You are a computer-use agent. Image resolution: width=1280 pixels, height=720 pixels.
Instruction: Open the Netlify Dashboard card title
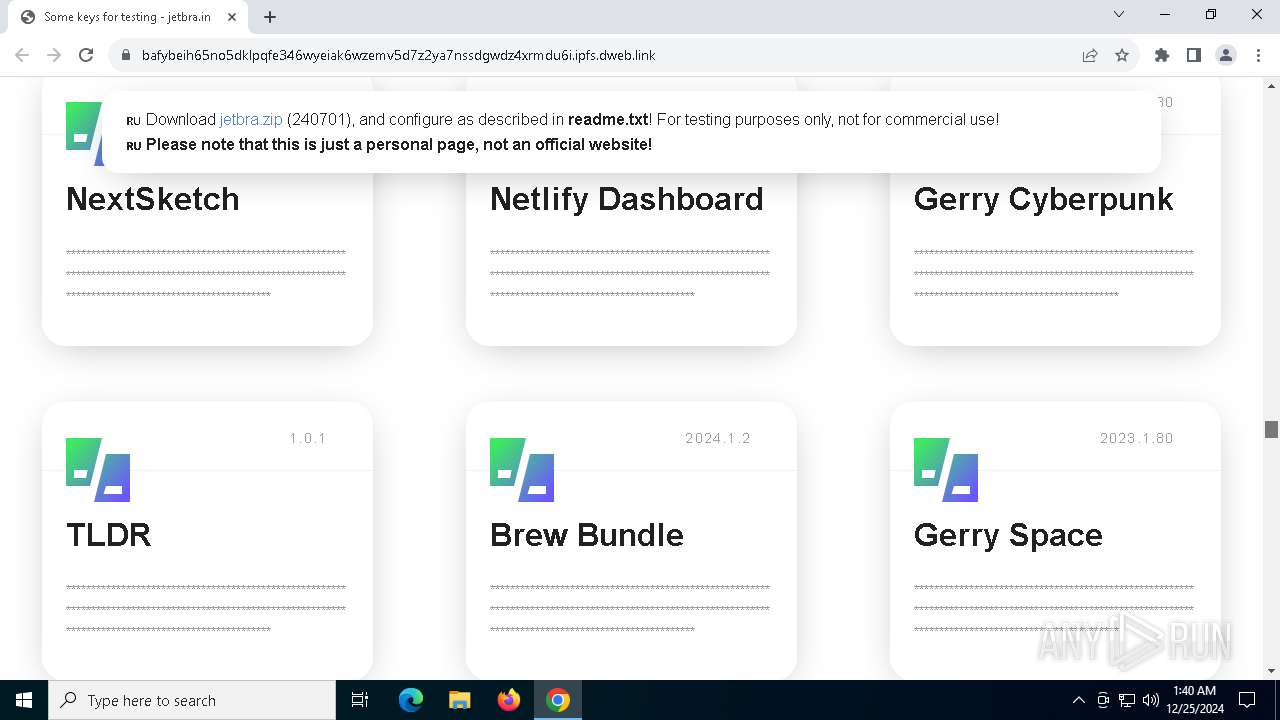click(x=627, y=199)
